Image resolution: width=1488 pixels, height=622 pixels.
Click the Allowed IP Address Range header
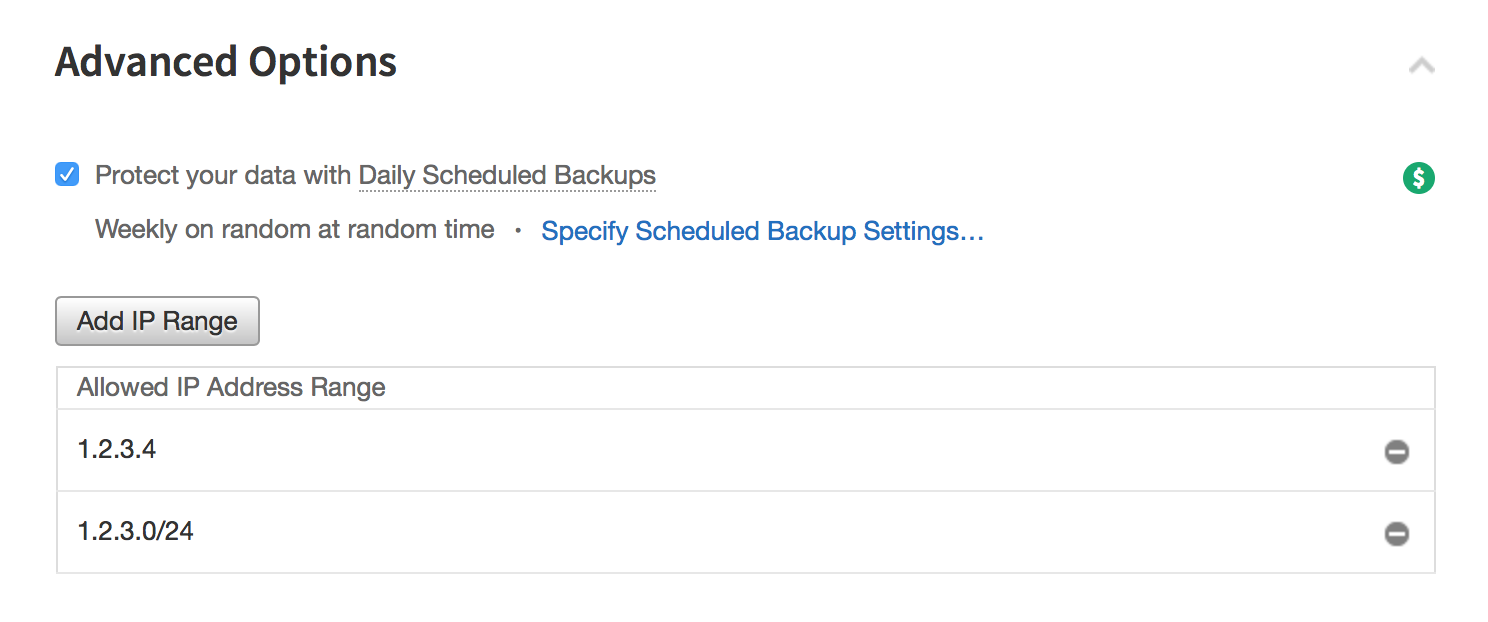231,387
